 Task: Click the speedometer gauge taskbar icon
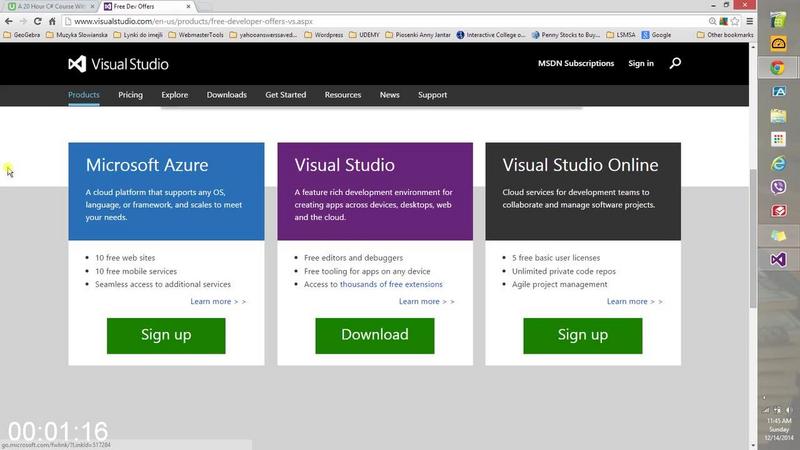tap(778, 44)
